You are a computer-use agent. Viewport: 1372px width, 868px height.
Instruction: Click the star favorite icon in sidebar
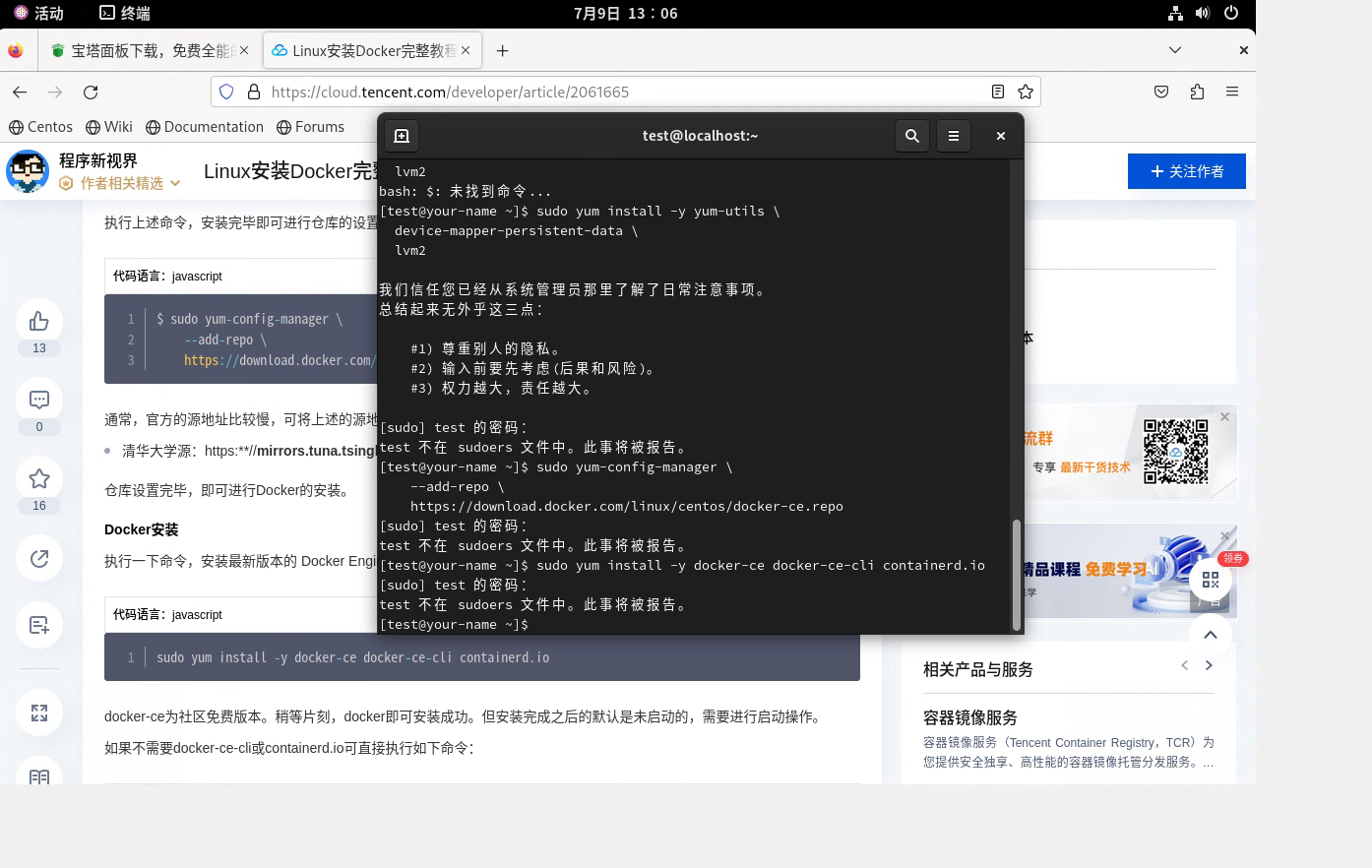[x=39, y=479]
